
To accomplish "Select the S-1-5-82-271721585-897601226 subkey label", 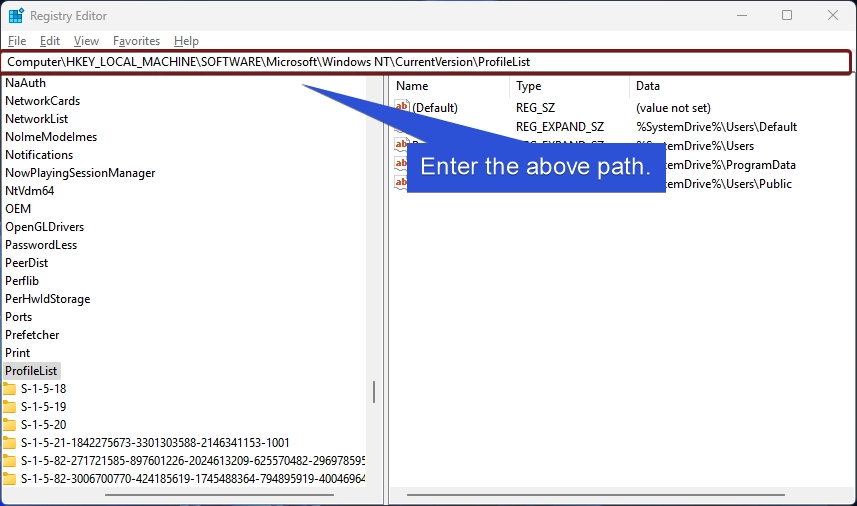I will click(x=193, y=461).
